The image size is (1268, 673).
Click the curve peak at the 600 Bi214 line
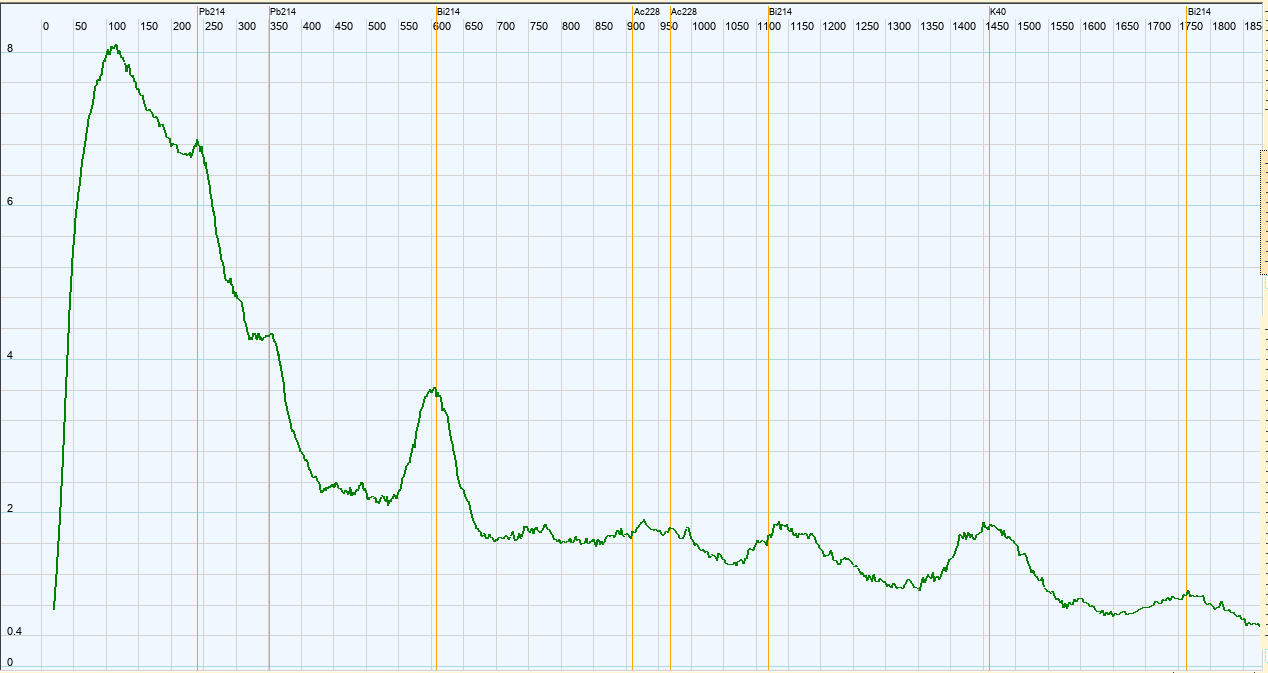433,389
